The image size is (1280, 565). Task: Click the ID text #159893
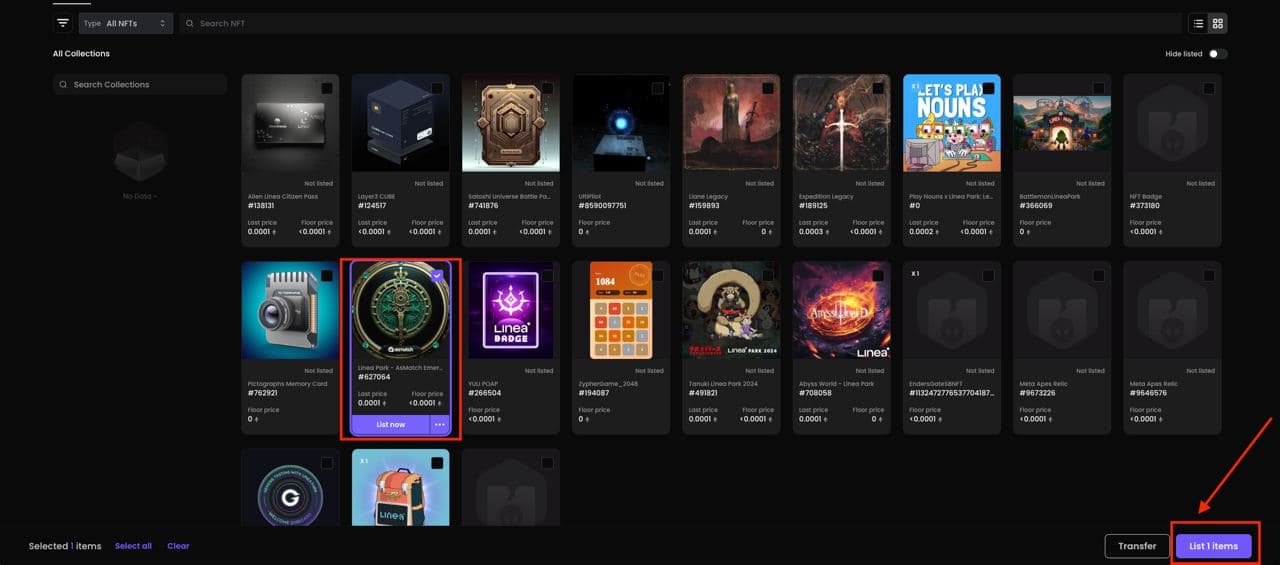pos(706,206)
